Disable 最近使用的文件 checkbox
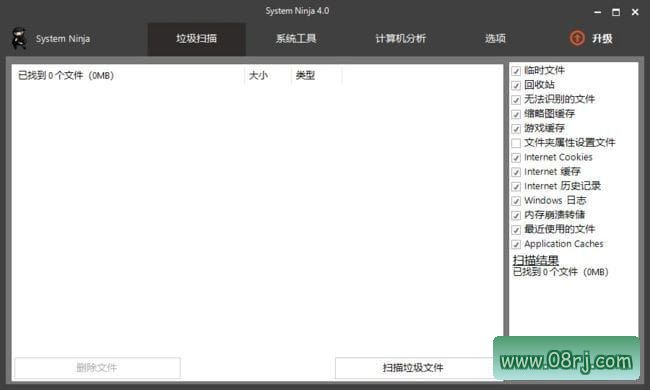Viewport: 650px width, 390px height. (x=516, y=230)
